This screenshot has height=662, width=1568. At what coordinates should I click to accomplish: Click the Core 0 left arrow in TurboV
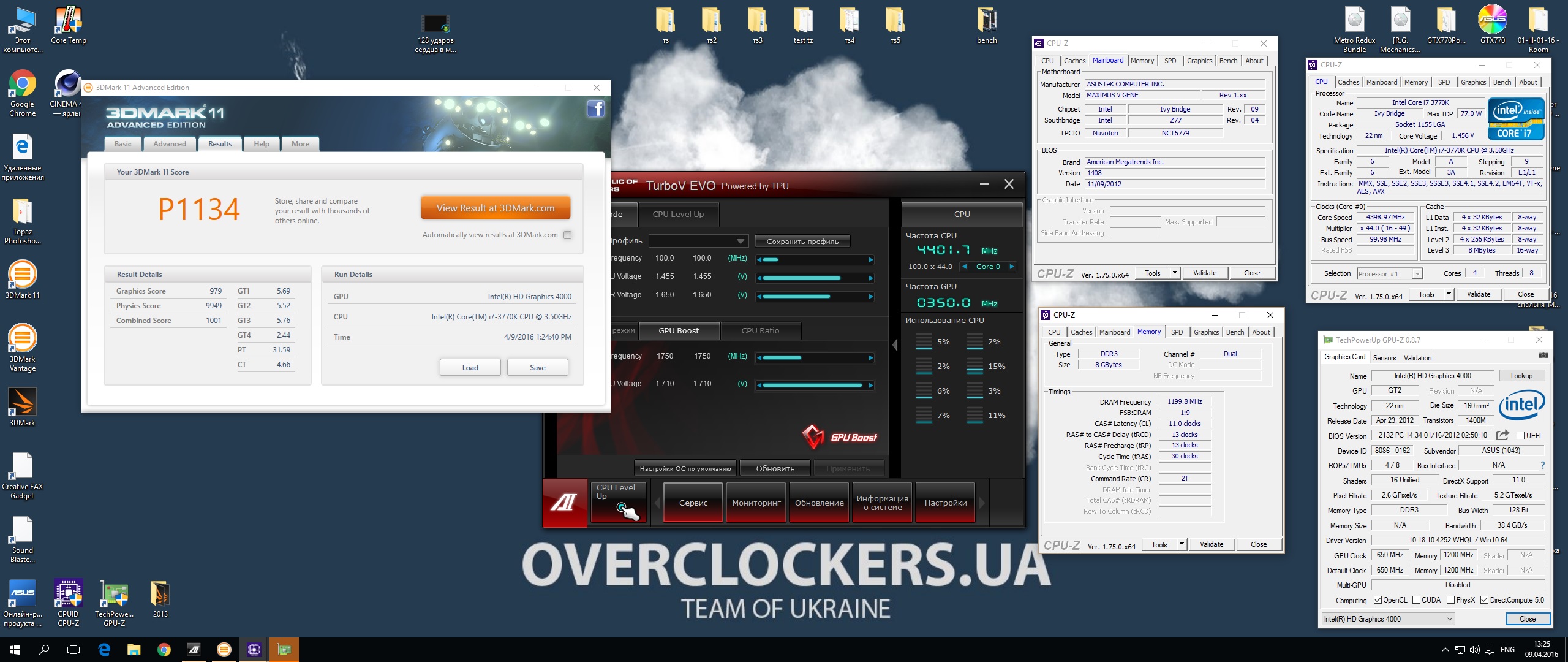tap(965, 267)
